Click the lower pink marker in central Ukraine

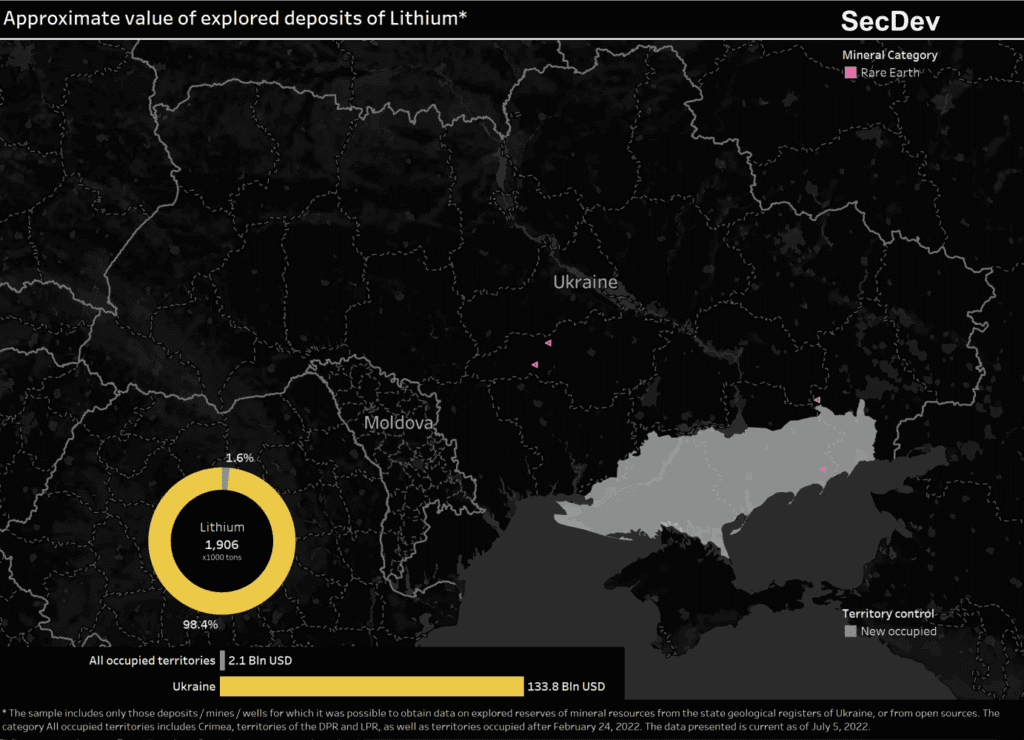(x=535, y=365)
